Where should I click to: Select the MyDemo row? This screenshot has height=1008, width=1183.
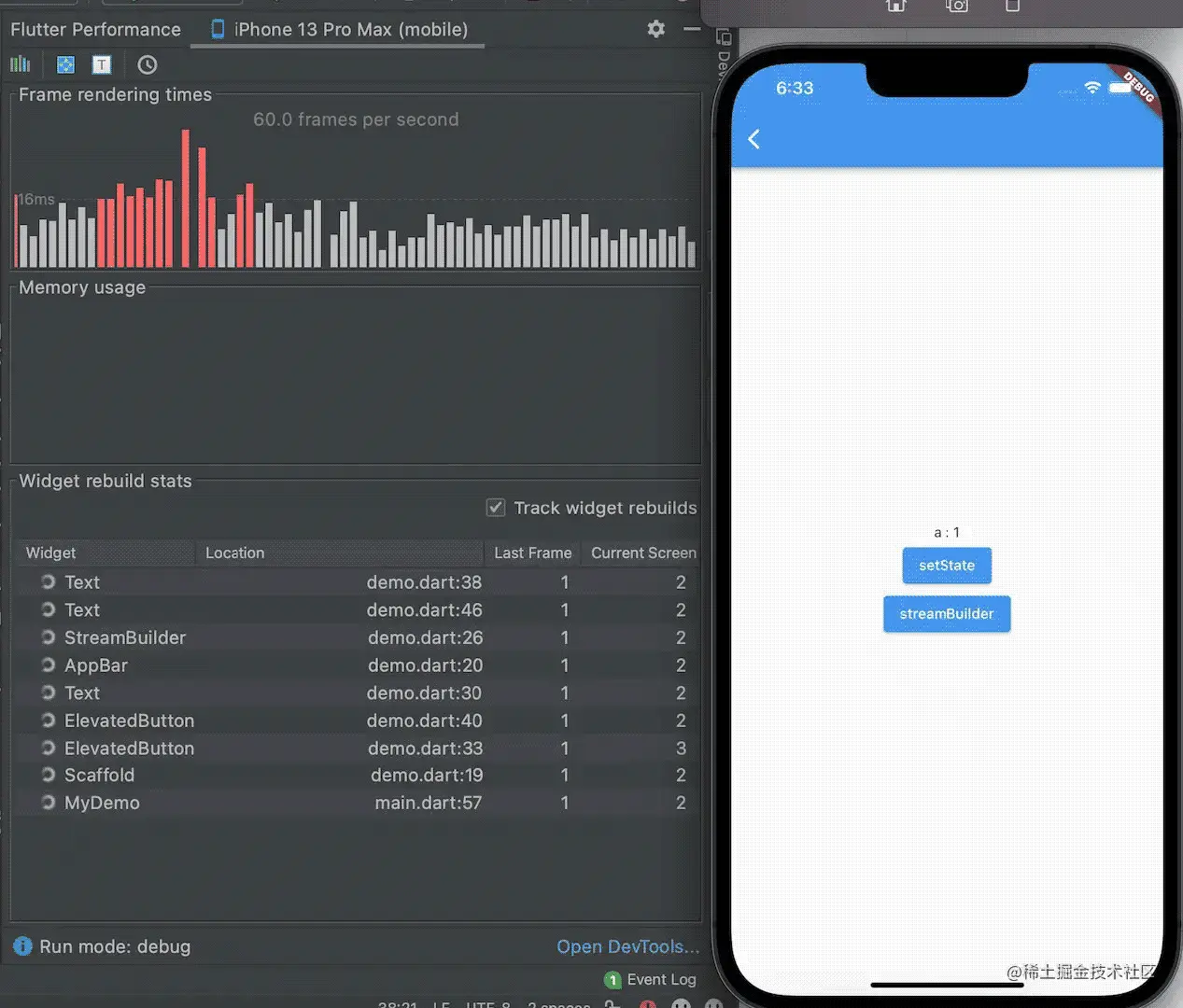pyautogui.click(x=358, y=803)
